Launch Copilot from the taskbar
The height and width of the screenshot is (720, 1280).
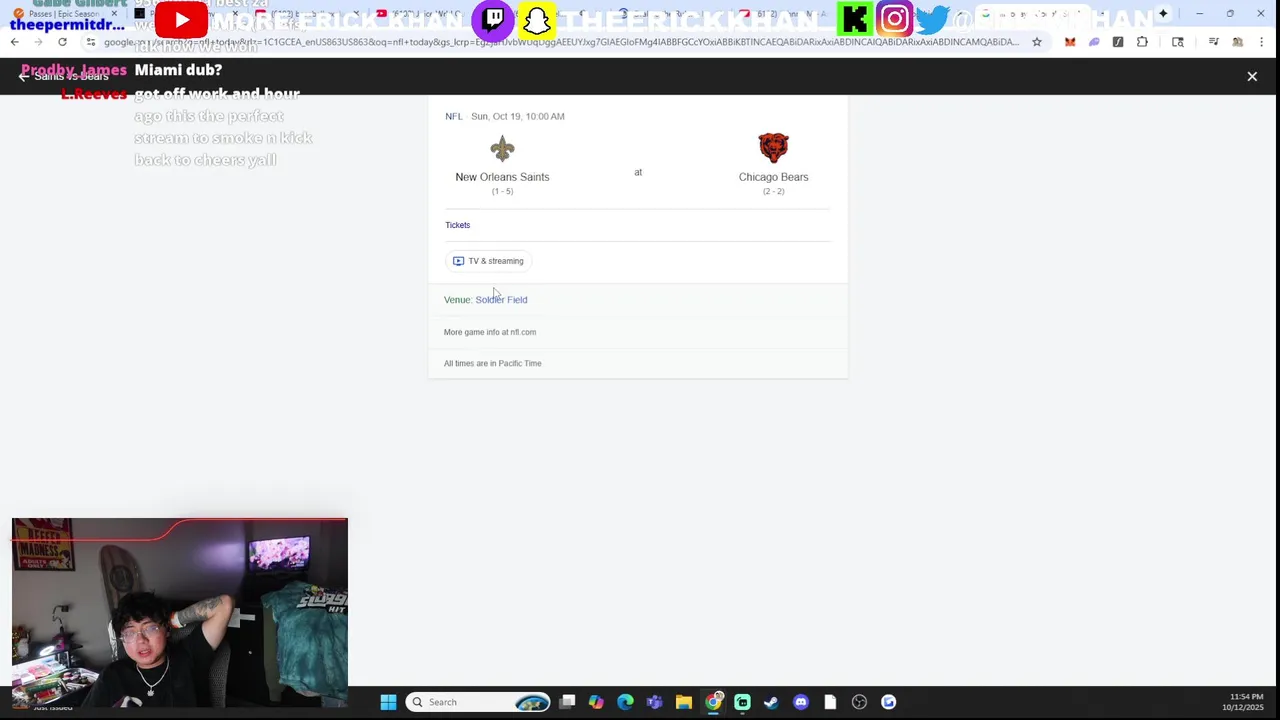point(596,702)
